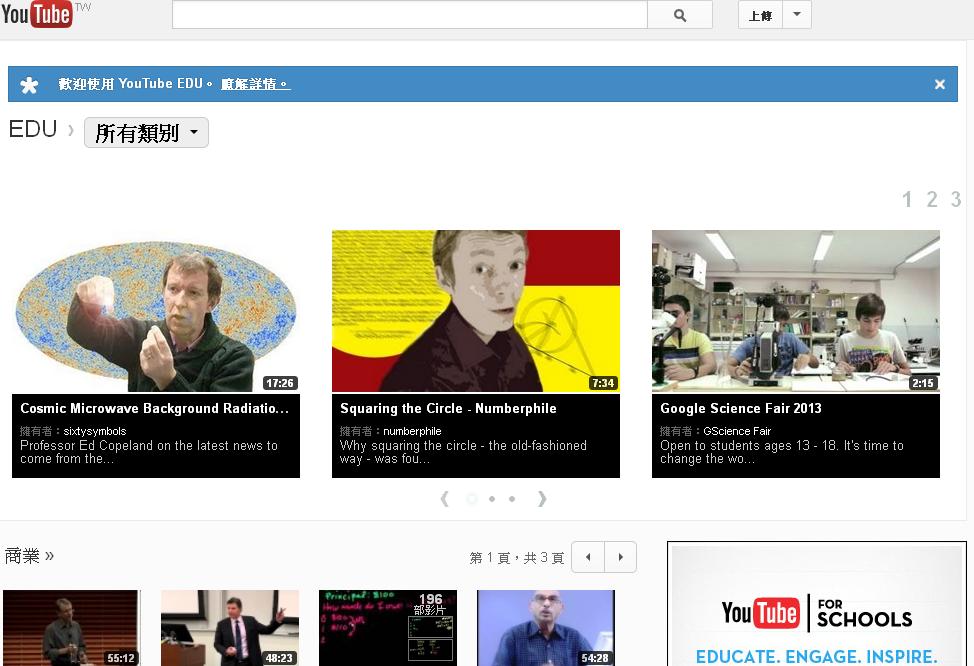Click the 'Open to students ages 13 - 18' text
Screen dimensions: 974x666
pyautogui.click(x=781, y=452)
